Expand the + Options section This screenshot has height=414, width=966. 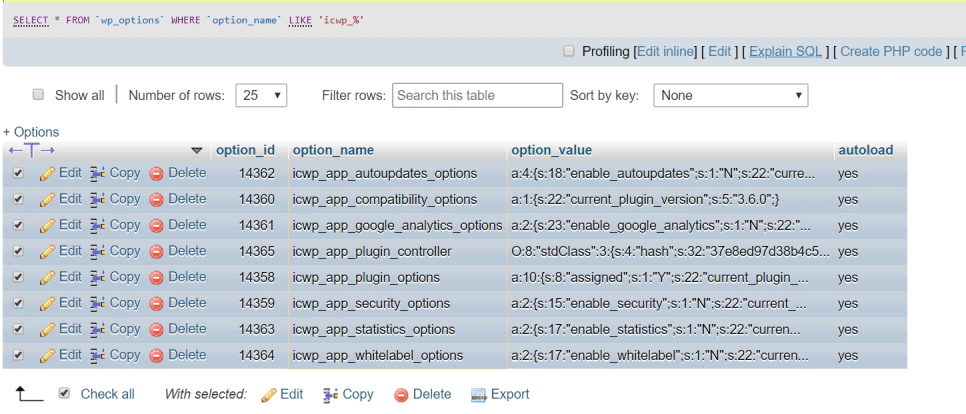pos(31,132)
